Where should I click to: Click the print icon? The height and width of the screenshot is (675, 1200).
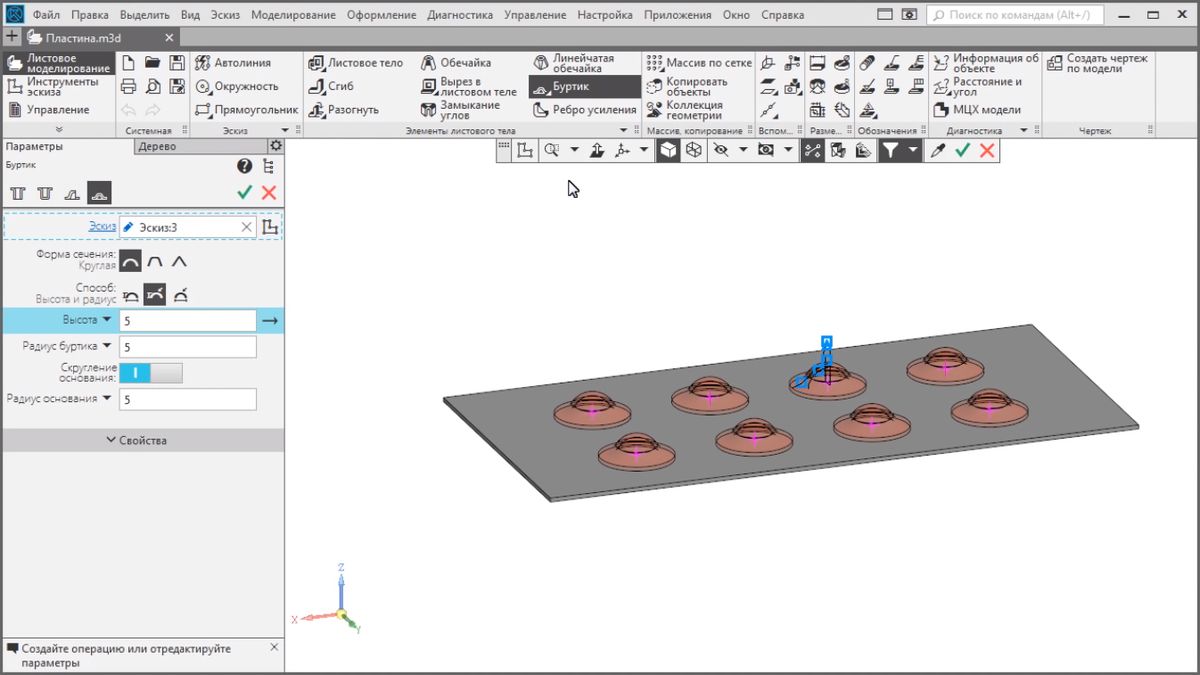point(128,86)
